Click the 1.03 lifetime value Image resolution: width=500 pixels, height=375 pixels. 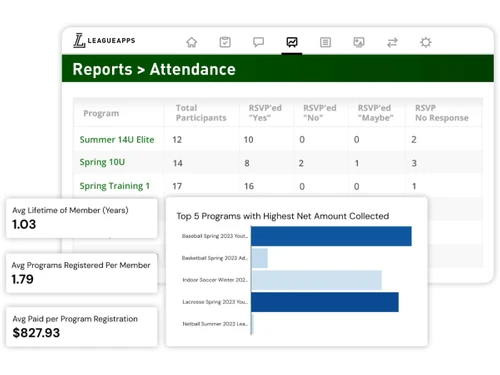click(24, 224)
